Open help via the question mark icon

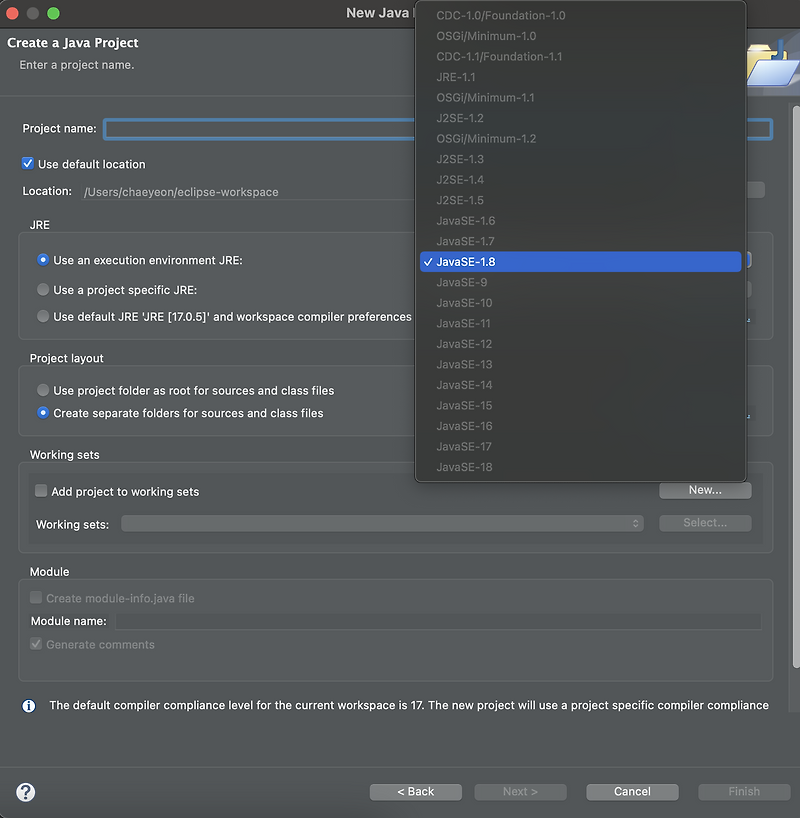[24, 791]
